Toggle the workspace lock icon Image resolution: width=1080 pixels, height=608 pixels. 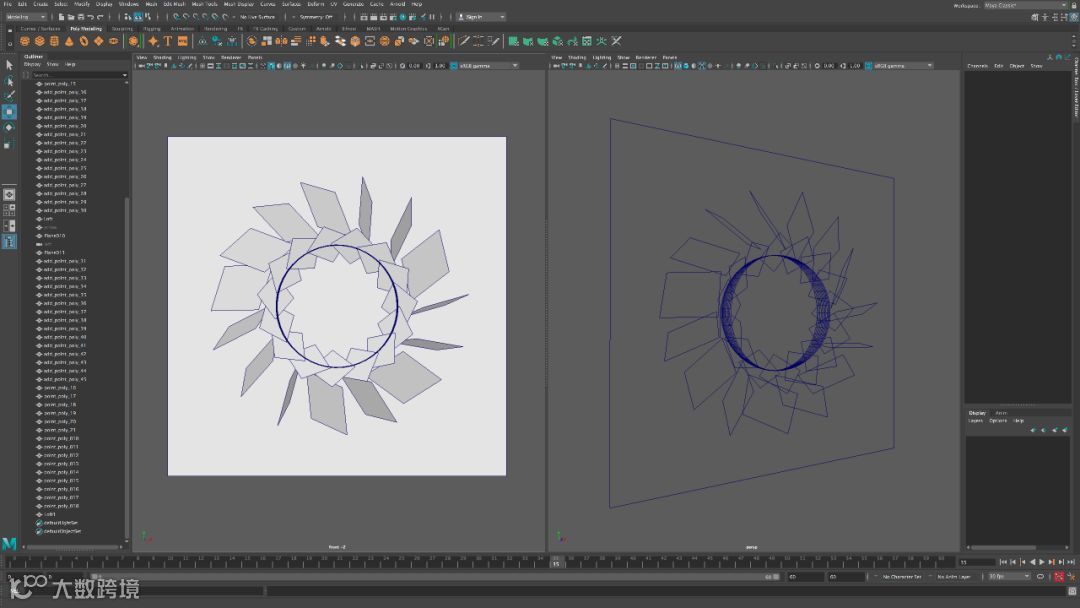coord(1072,5)
